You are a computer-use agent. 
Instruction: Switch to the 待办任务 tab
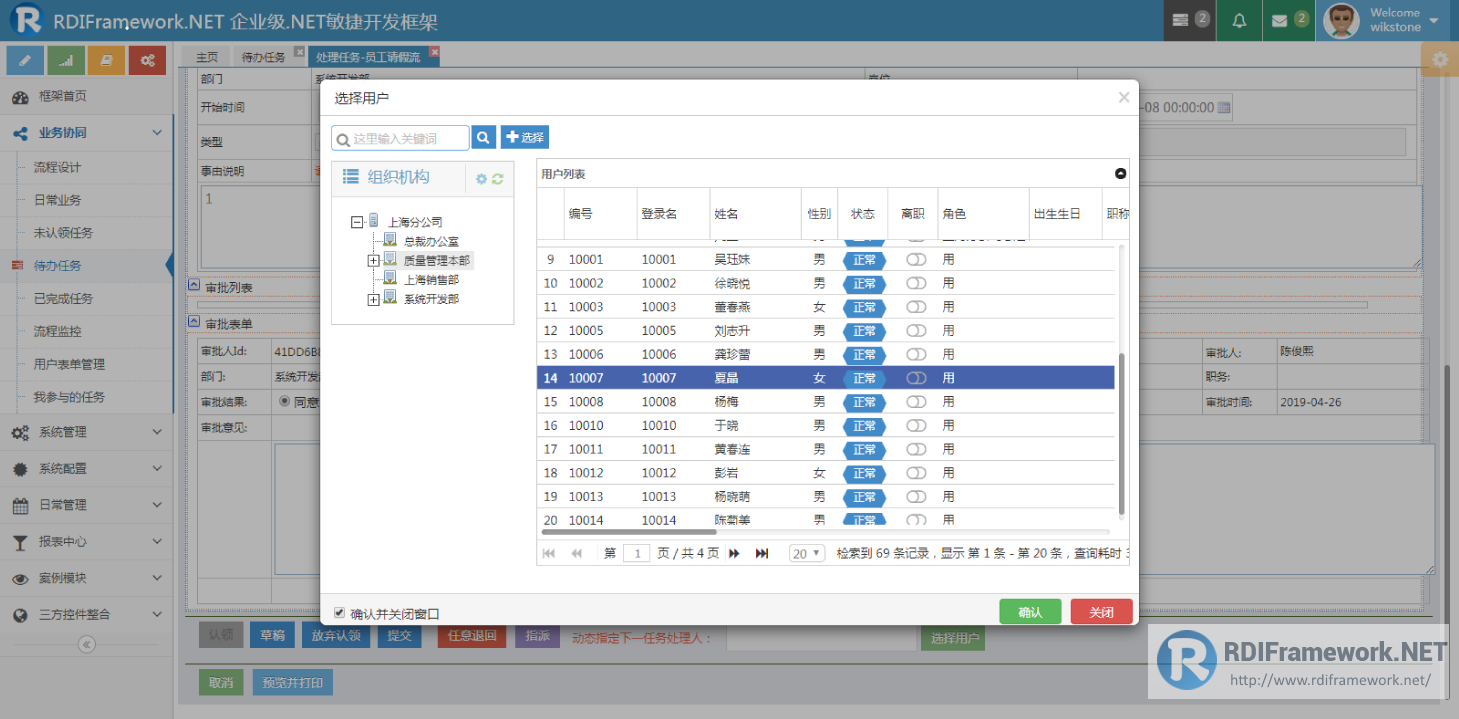pos(263,57)
